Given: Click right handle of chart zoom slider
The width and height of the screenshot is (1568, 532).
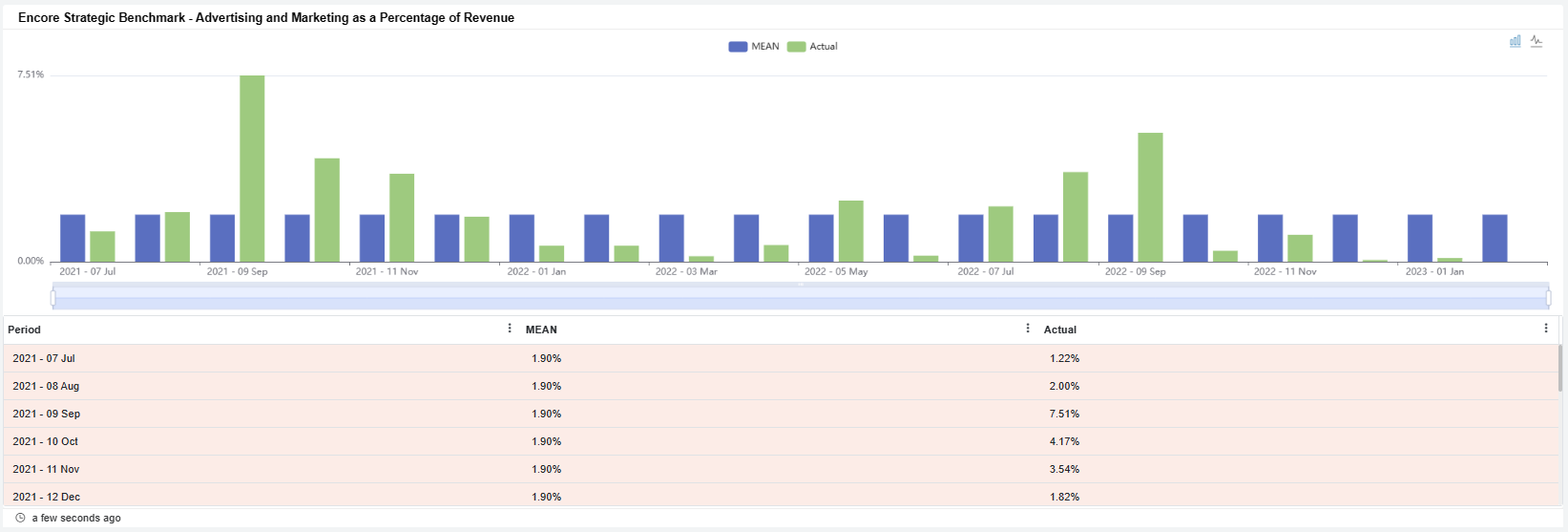Looking at the screenshot, I should click(1548, 298).
